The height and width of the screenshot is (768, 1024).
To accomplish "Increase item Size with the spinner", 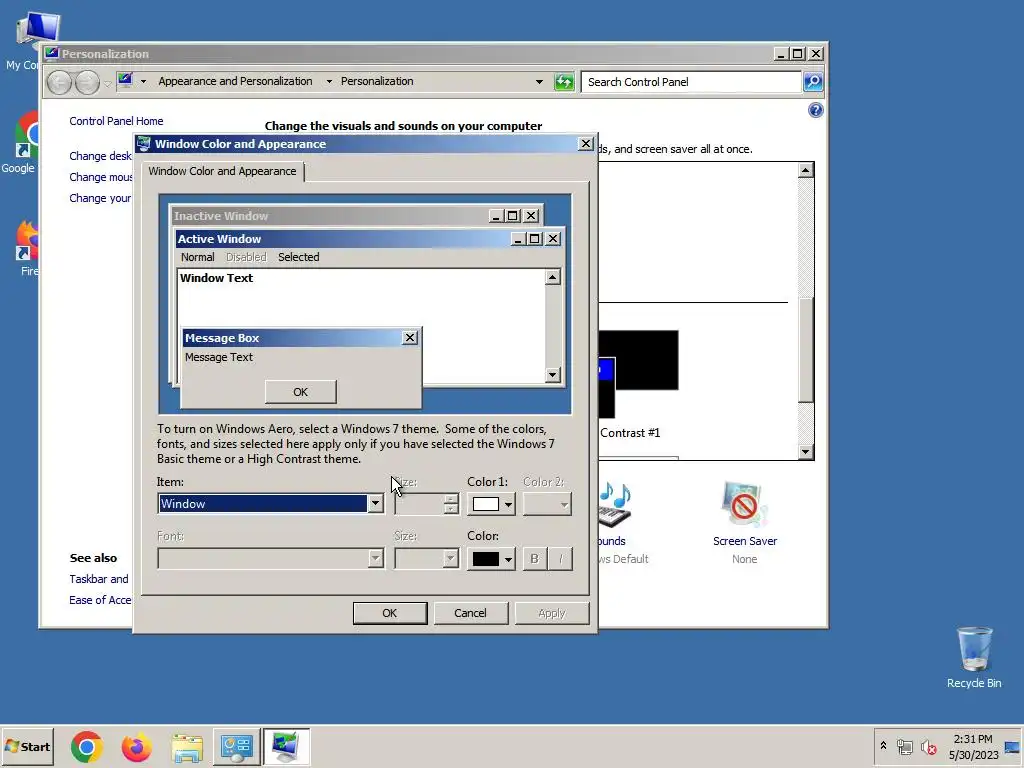I will [451, 499].
